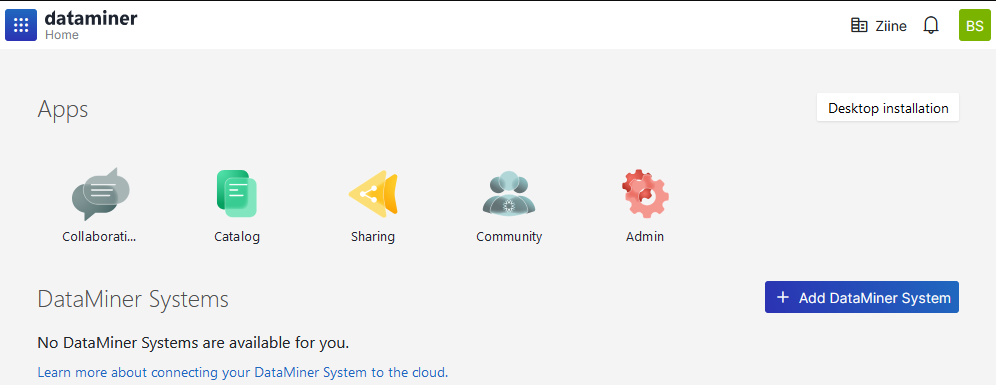
Task: Open the Sharing app icon
Action: (x=373, y=194)
